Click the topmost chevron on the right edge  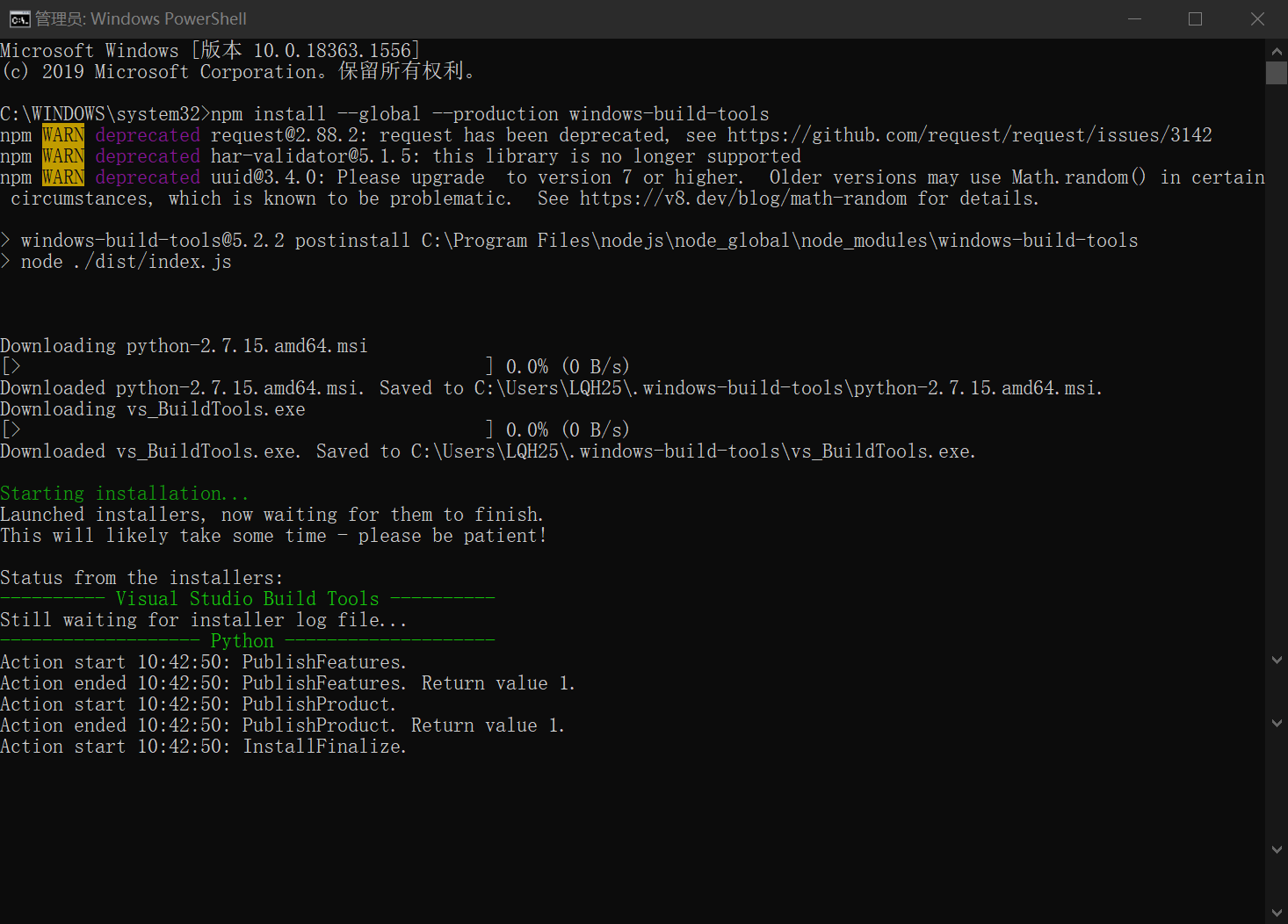[1276, 659]
